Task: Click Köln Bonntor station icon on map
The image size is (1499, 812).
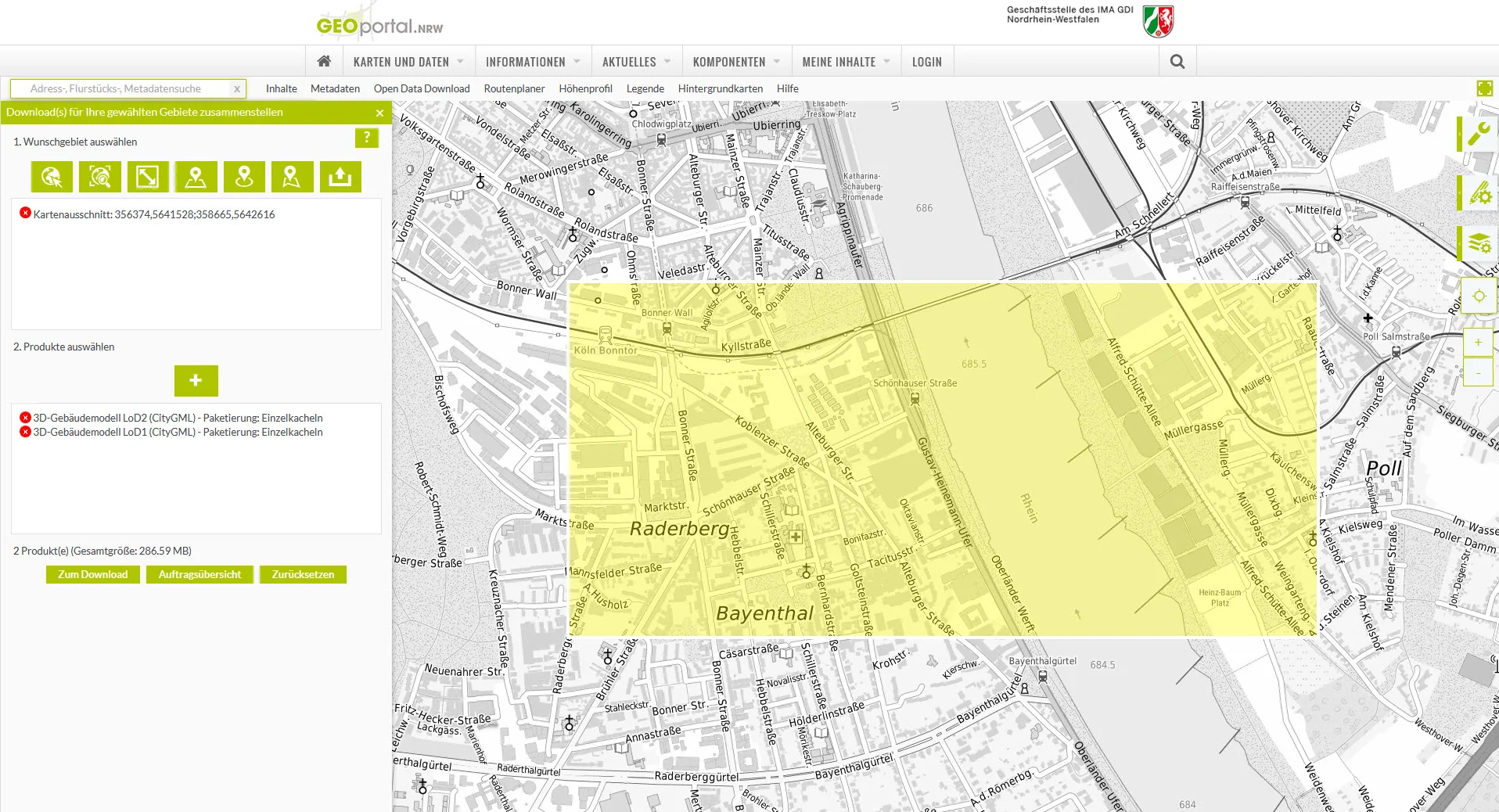Action: [x=605, y=335]
